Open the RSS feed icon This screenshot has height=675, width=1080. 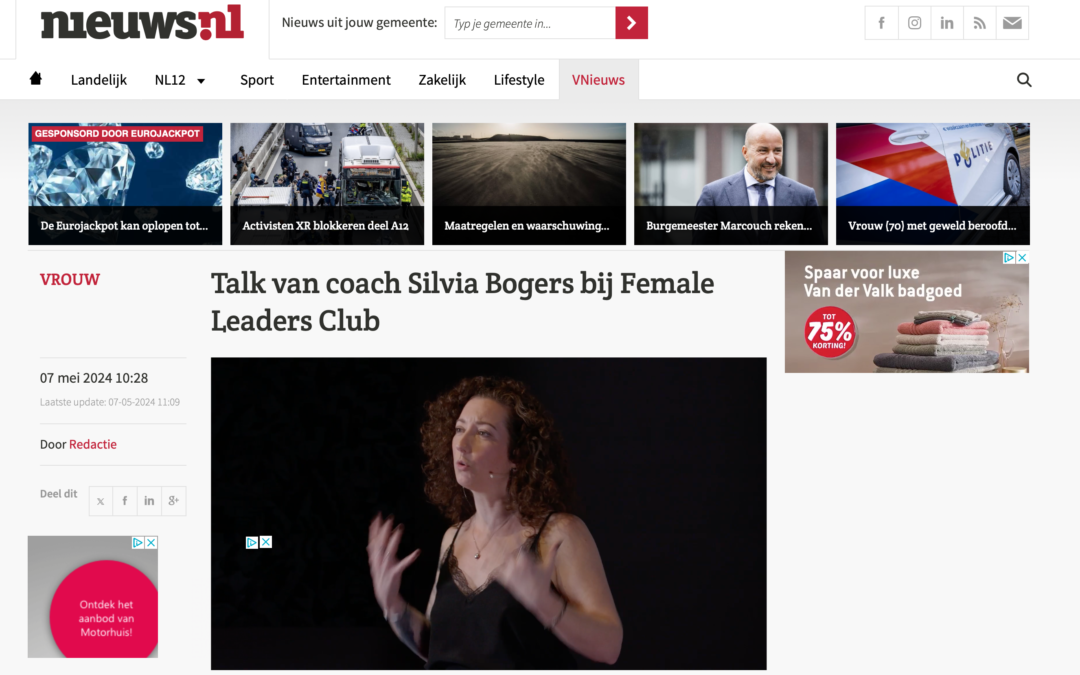979,23
